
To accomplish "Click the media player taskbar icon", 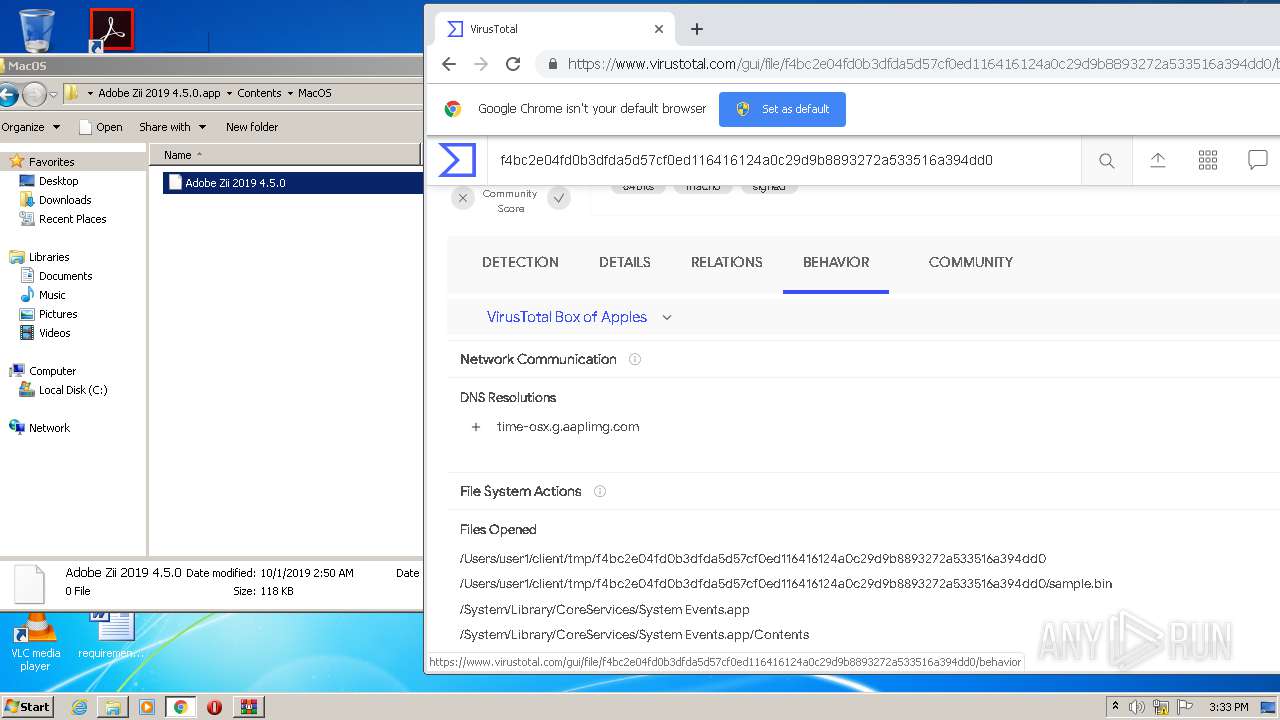I will point(147,707).
